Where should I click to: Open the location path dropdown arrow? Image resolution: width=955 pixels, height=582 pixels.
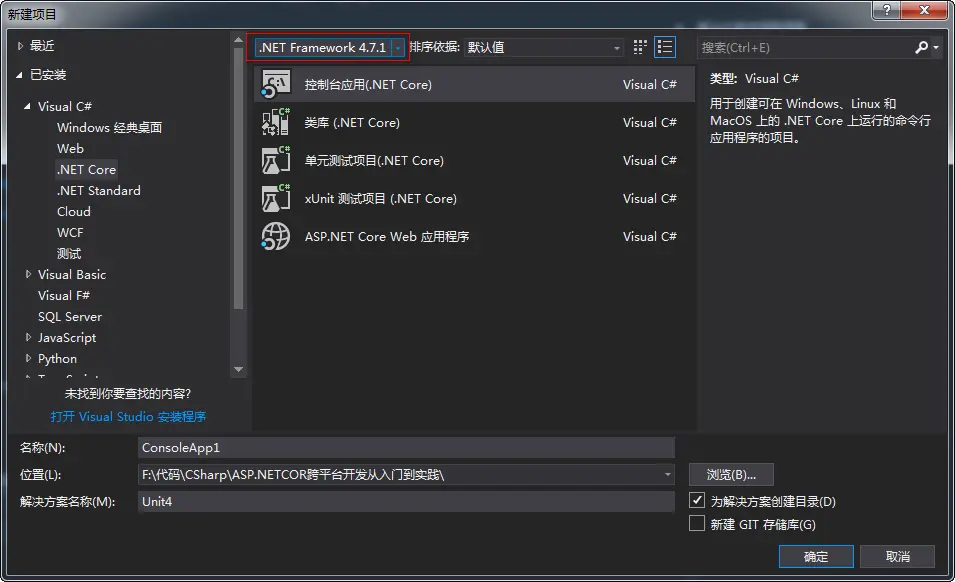click(x=668, y=474)
